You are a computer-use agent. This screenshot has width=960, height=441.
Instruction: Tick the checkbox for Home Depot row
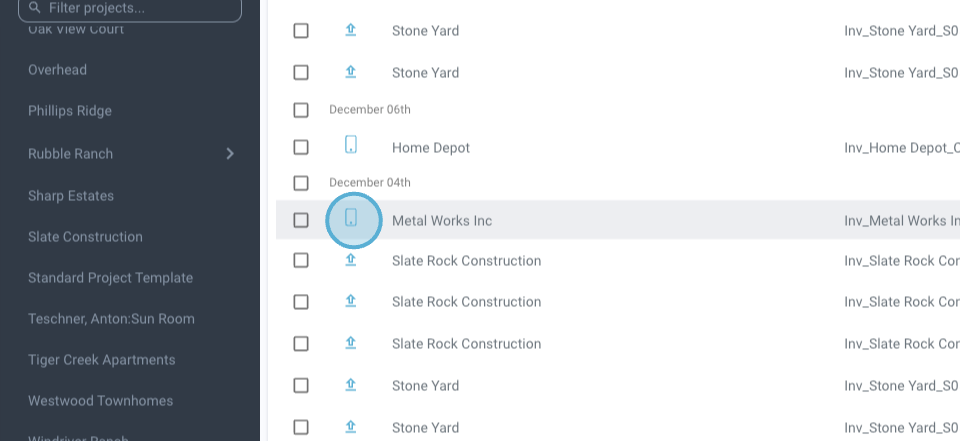301,147
